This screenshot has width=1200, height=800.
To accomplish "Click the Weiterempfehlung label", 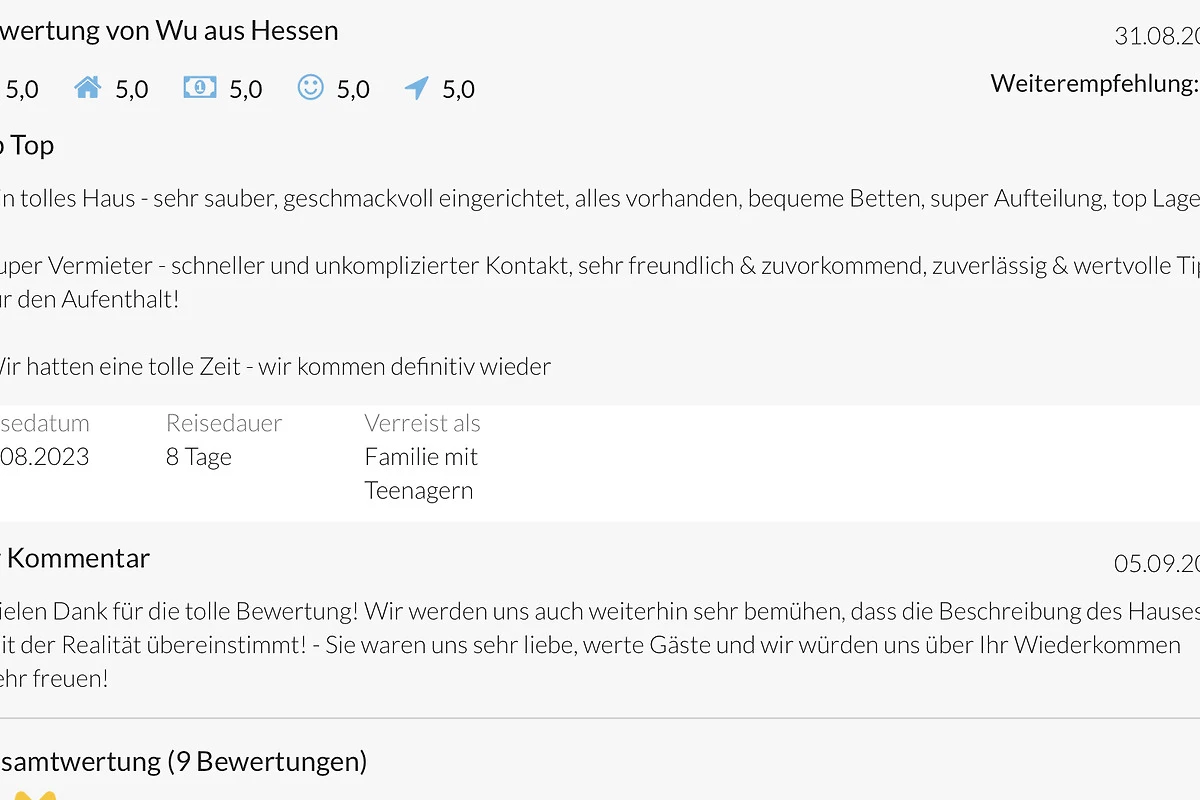I will click(x=1095, y=83).
